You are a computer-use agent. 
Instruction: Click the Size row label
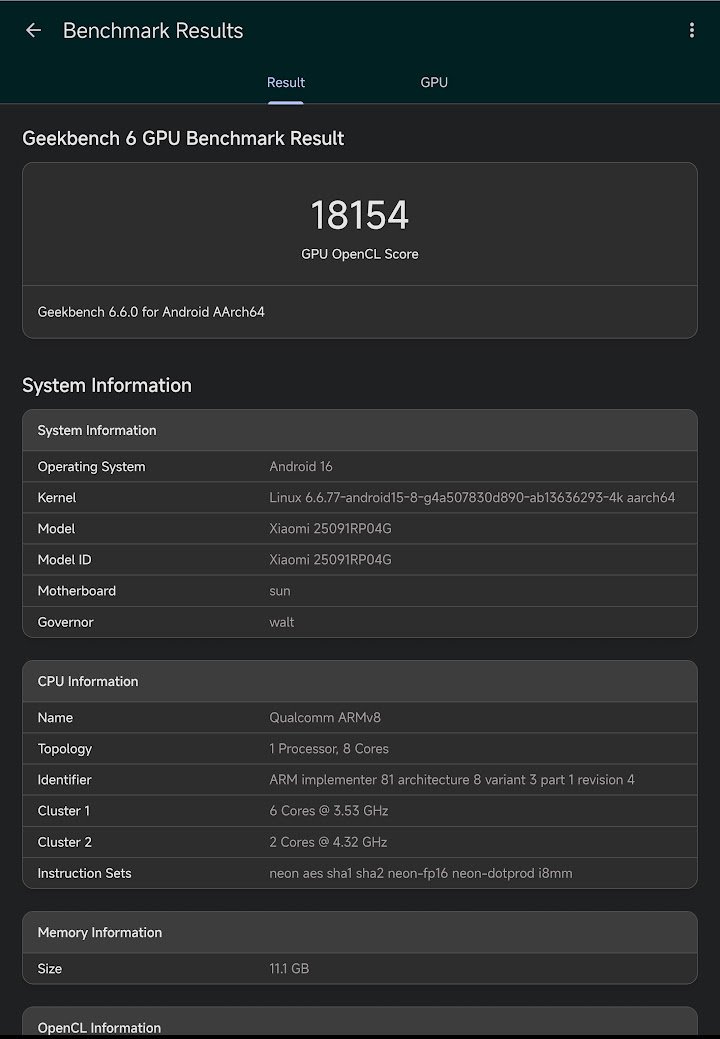pos(50,969)
